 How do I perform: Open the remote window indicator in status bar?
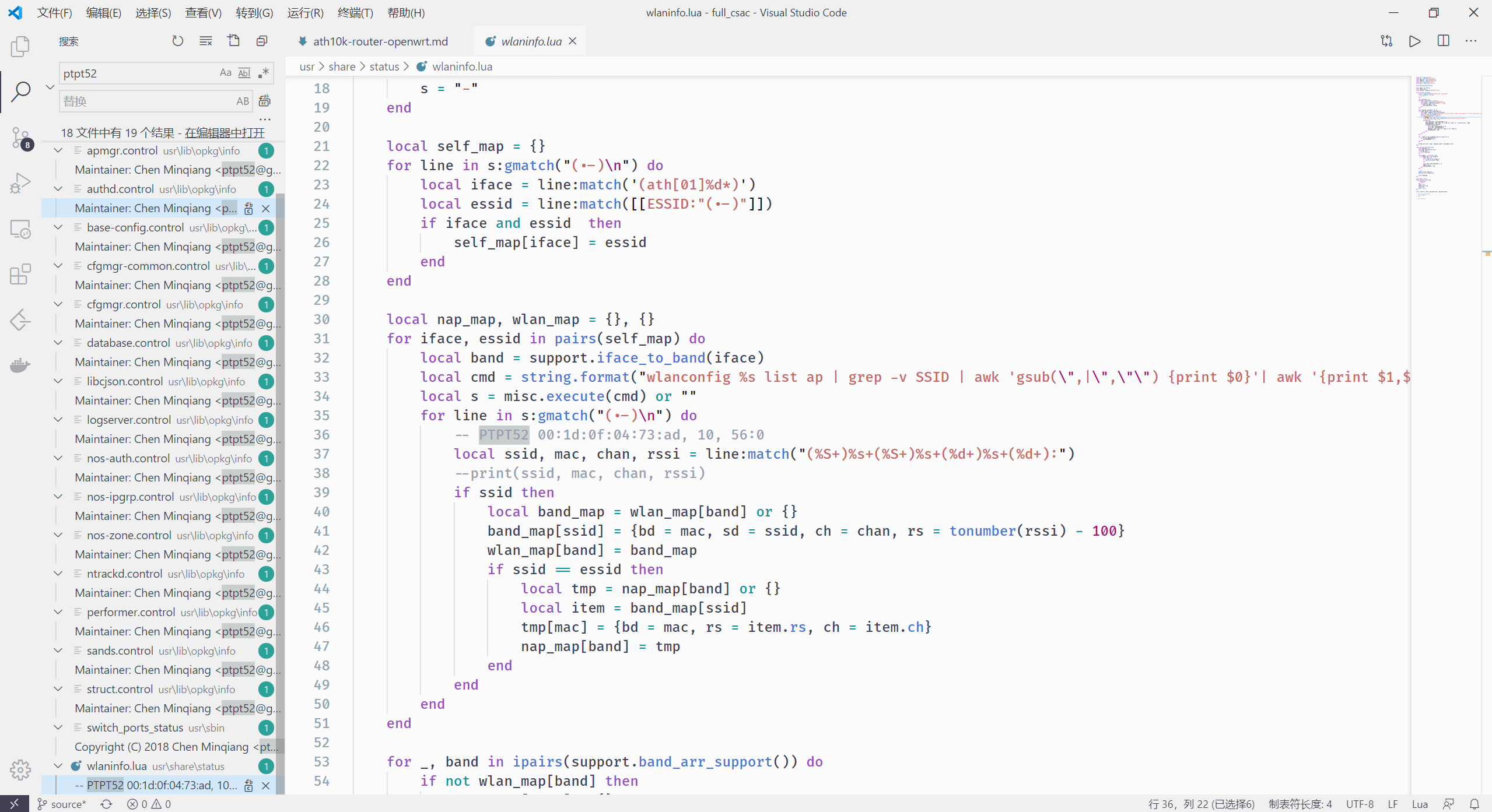pos(14,804)
